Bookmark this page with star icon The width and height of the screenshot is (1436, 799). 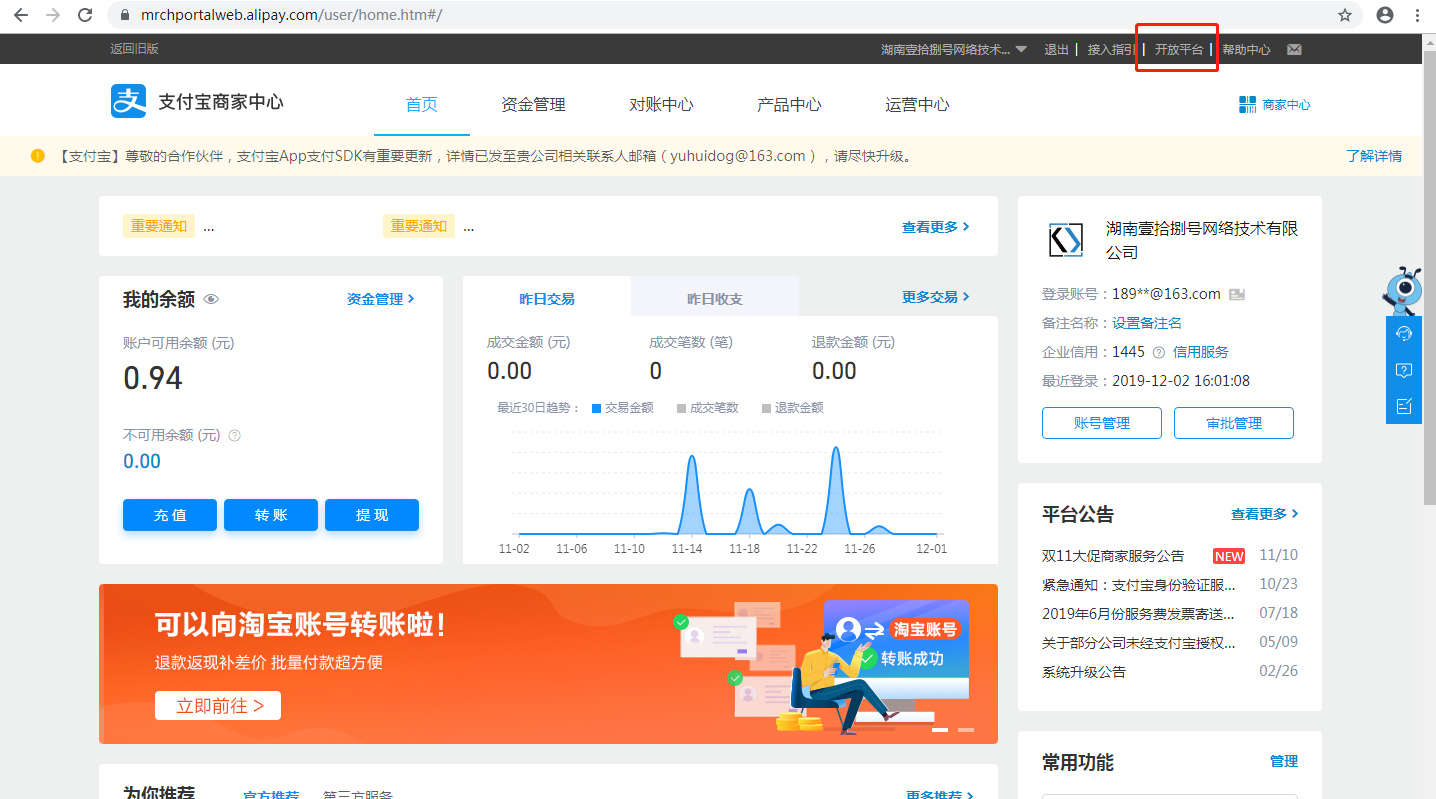click(1345, 15)
